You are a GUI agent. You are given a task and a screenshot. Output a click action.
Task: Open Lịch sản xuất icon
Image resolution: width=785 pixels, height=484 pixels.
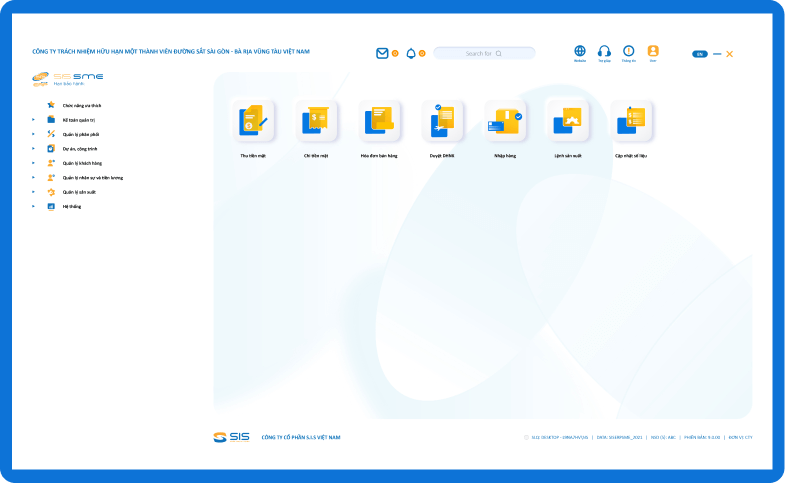coord(566,120)
